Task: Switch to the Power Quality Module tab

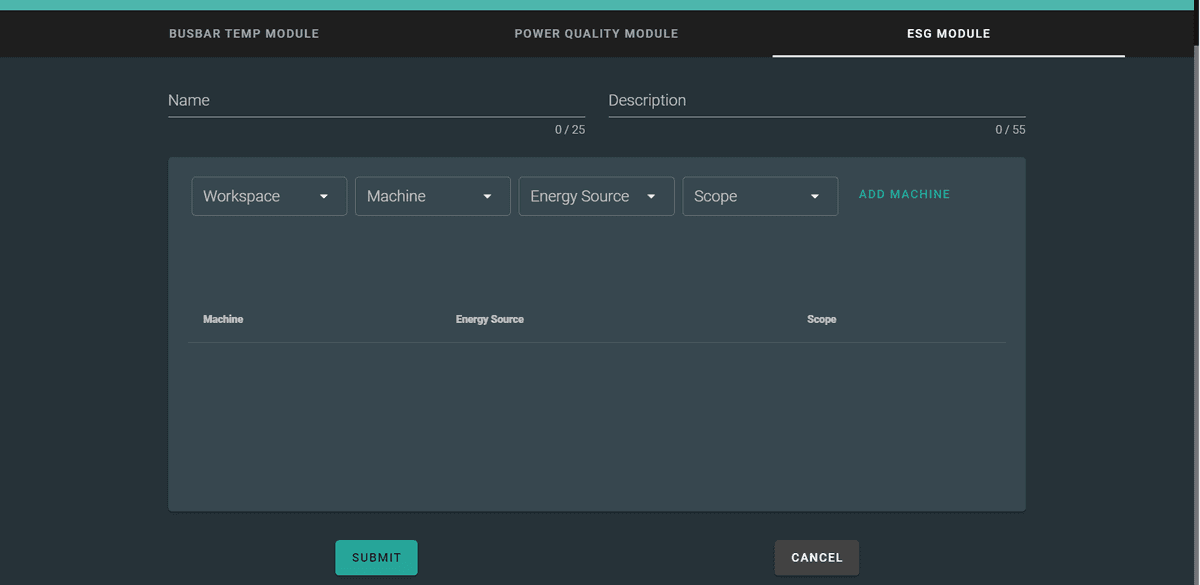Action: click(x=596, y=33)
